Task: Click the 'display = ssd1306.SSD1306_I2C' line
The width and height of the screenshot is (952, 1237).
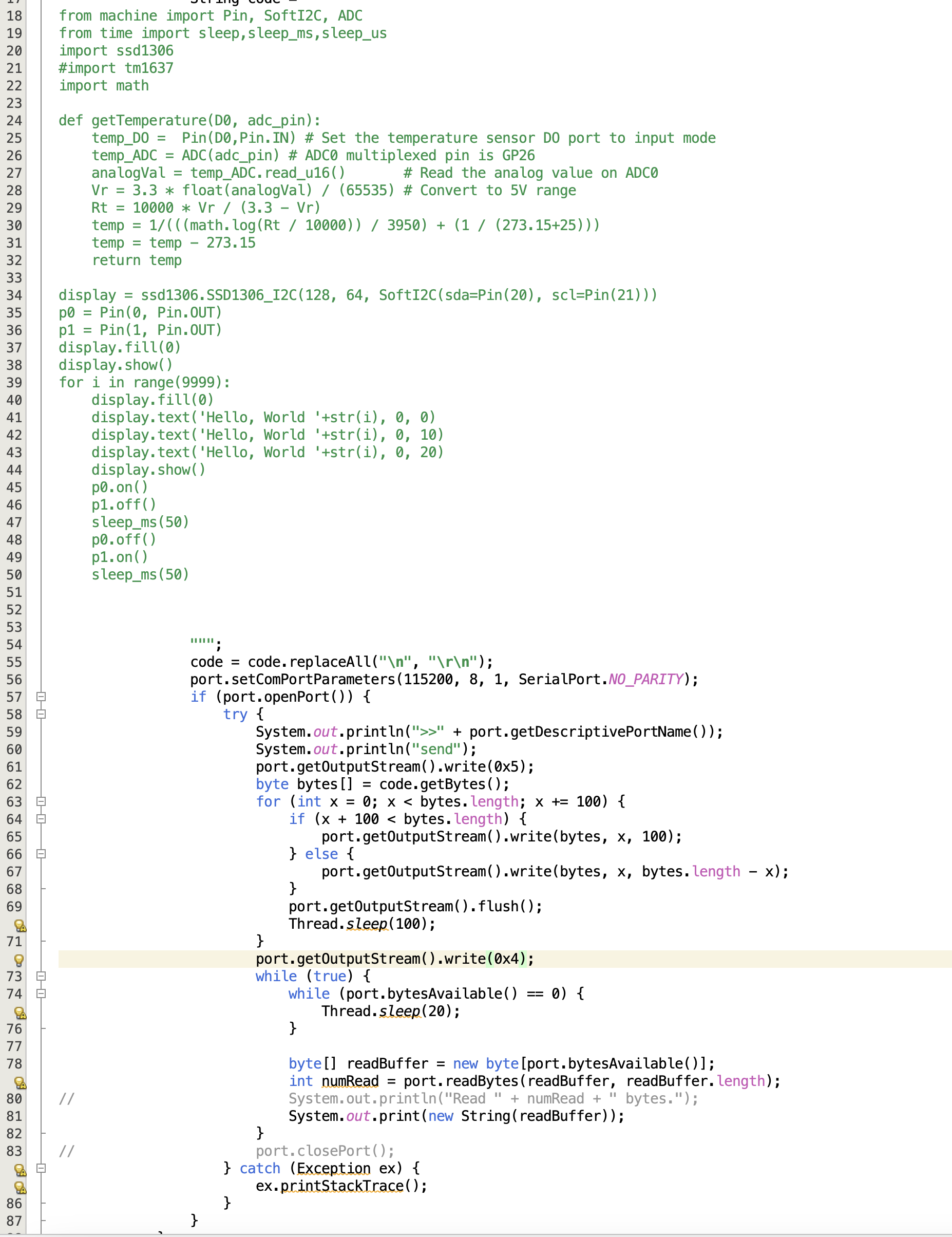Action: pyautogui.click(x=358, y=295)
